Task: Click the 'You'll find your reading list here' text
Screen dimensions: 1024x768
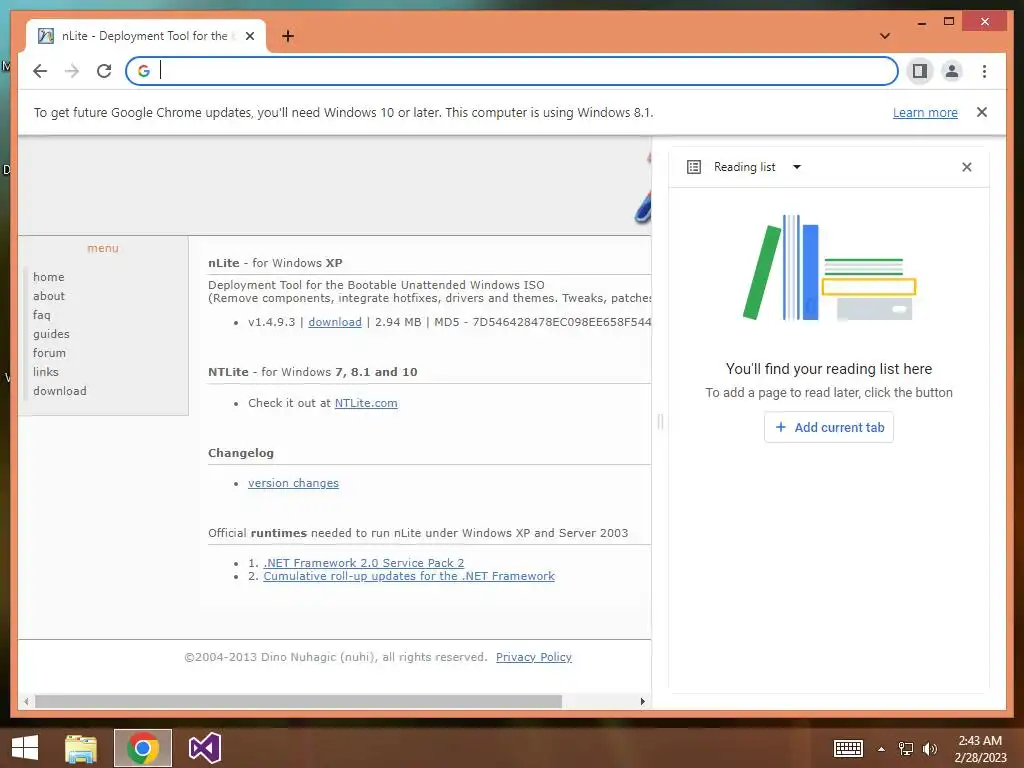Action: (x=829, y=369)
